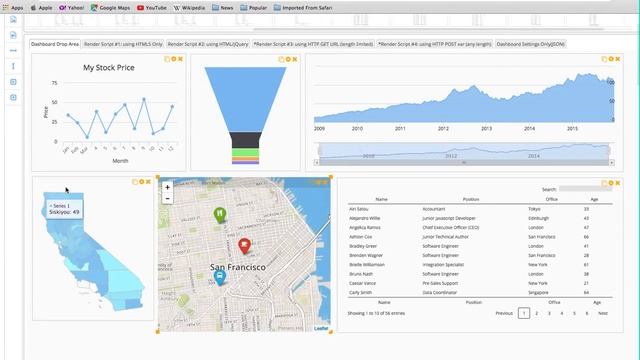
Task: Open the Apps bookmarks shortcut
Action: click(x=13, y=7)
